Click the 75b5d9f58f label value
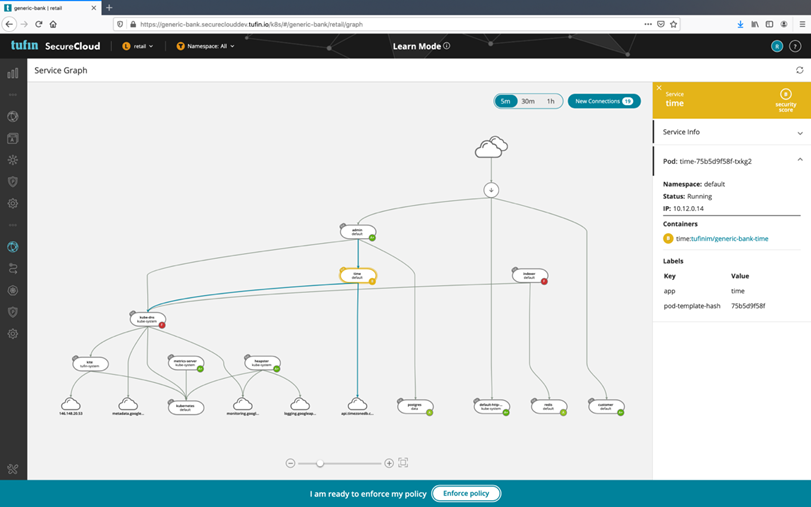Viewport: 811px width, 507px height. 748,306
